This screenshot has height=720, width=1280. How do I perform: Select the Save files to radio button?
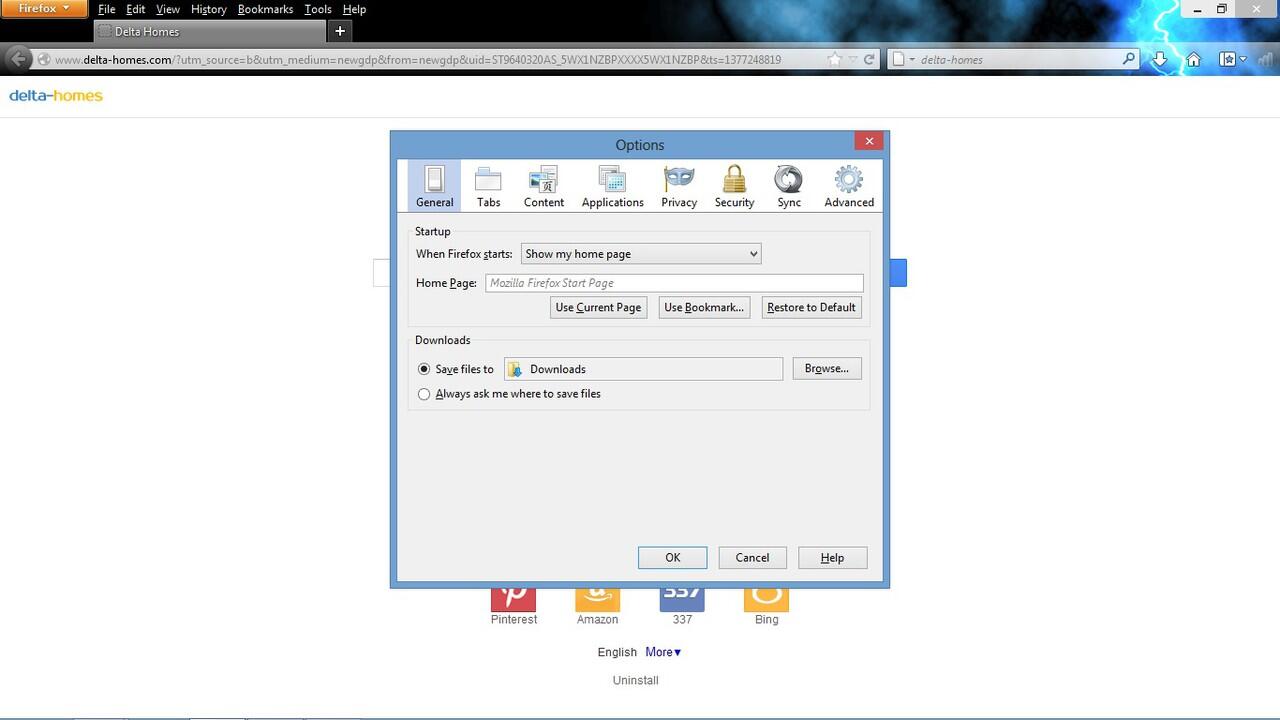tap(424, 369)
